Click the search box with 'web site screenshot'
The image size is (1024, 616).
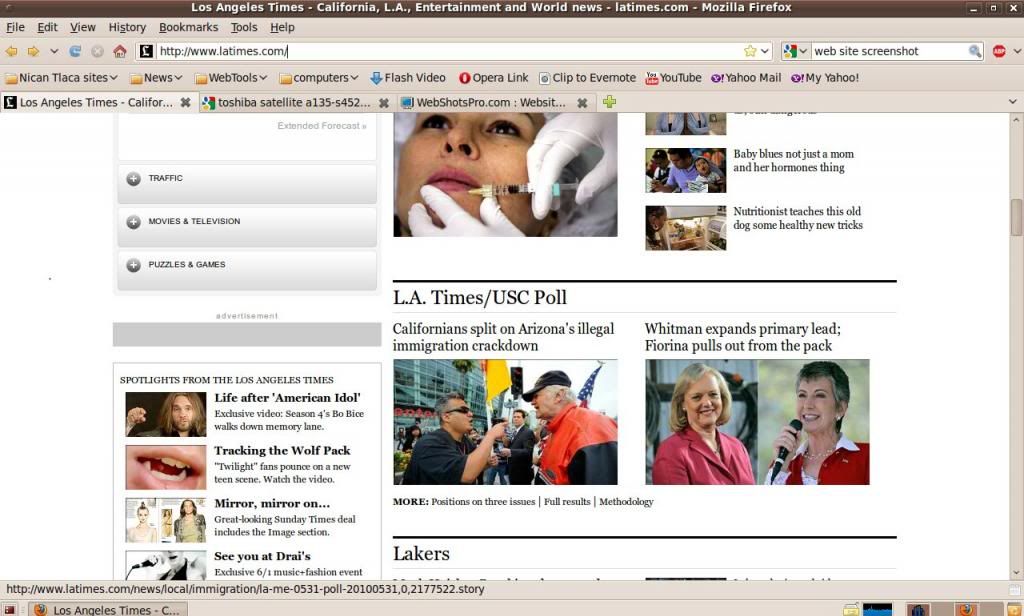[889, 51]
